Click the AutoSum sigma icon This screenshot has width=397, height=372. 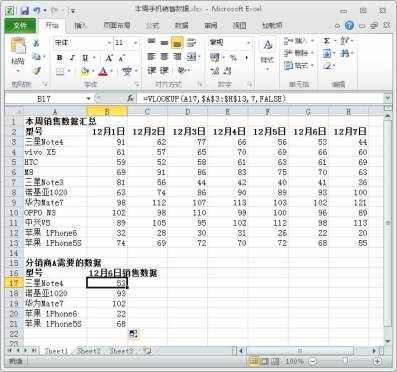[327, 41]
